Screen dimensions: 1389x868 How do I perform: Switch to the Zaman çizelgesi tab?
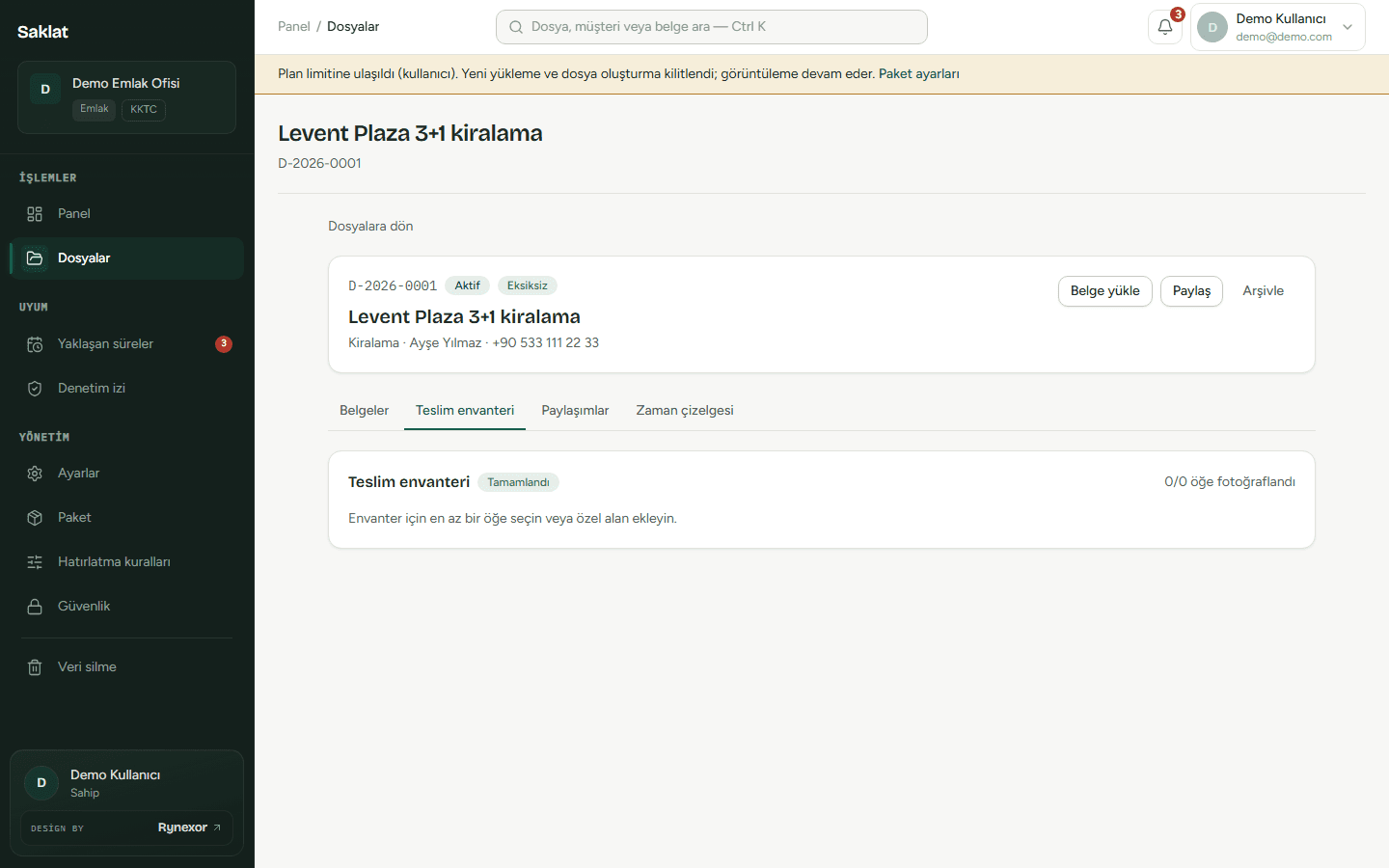tap(685, 411)
